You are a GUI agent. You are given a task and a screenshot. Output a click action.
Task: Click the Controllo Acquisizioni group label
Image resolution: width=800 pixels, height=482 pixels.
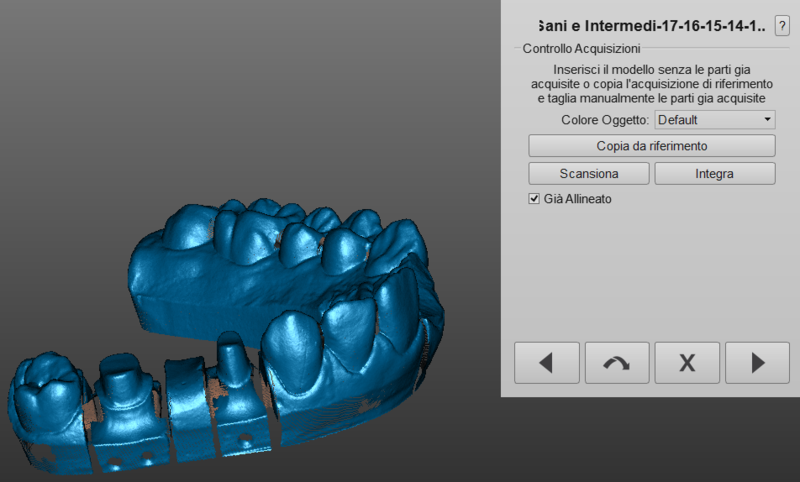tap(581, 48)
